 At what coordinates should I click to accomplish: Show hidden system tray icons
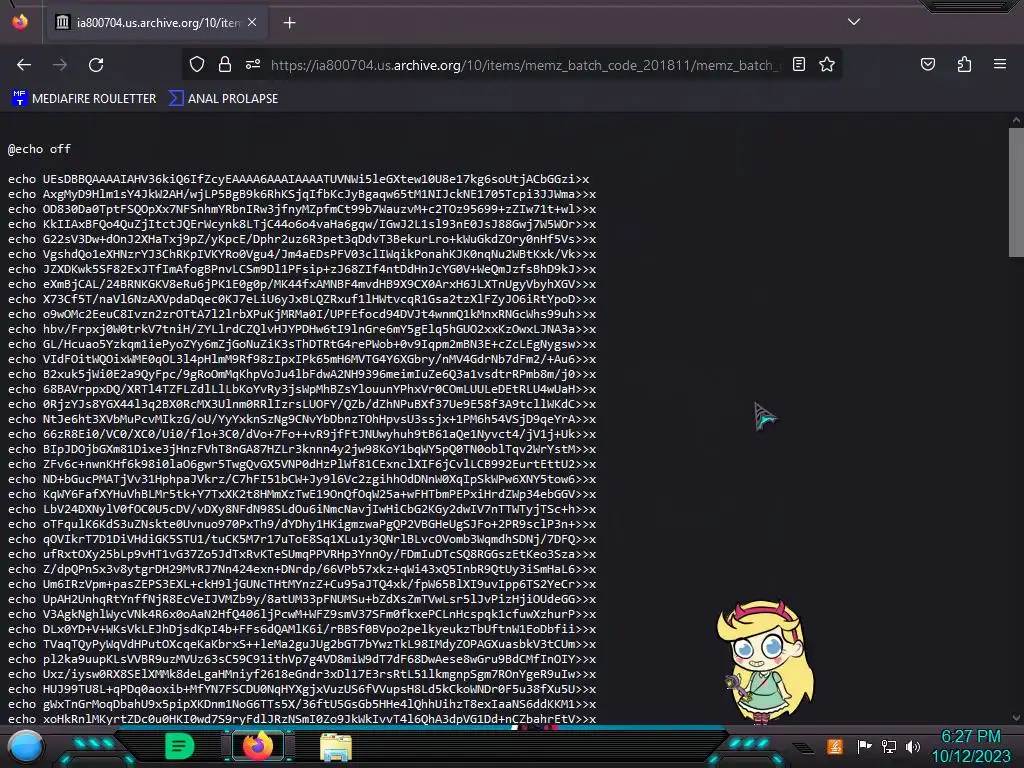click(x=804, y=747)
